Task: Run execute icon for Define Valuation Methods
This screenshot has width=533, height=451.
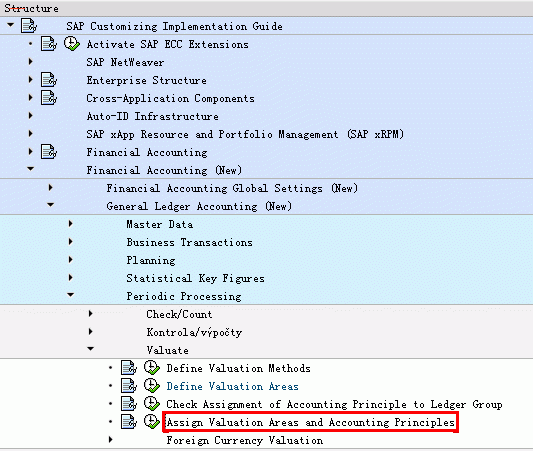Action: (x=152, y=368)
